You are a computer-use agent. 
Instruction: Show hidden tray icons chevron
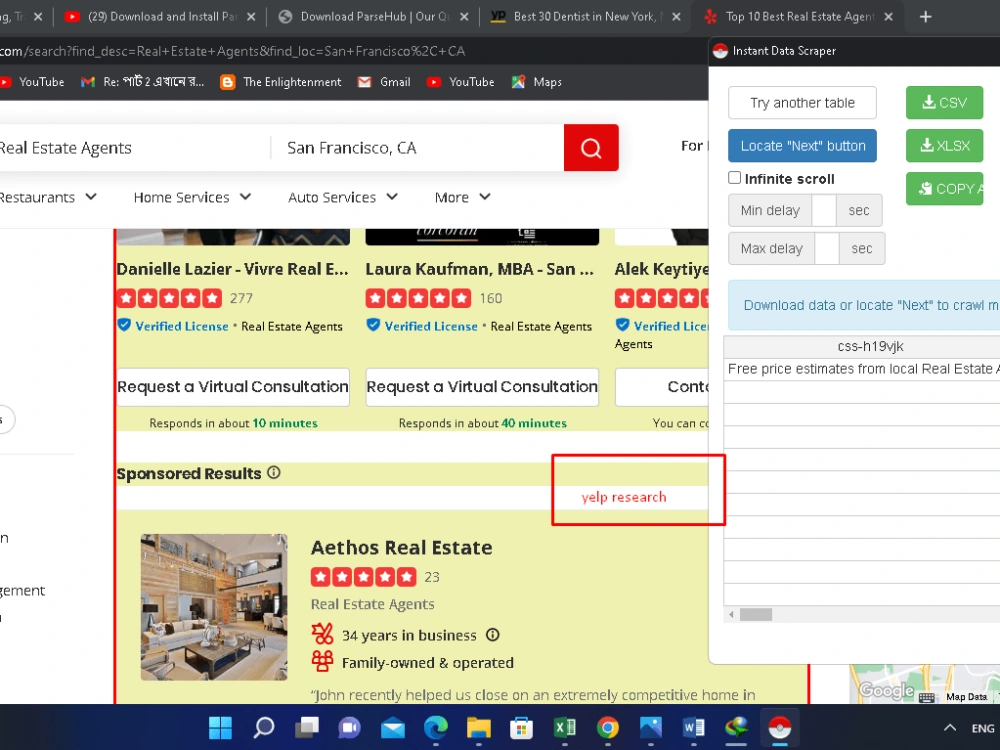pyautogui.click(x=950, y=728)
